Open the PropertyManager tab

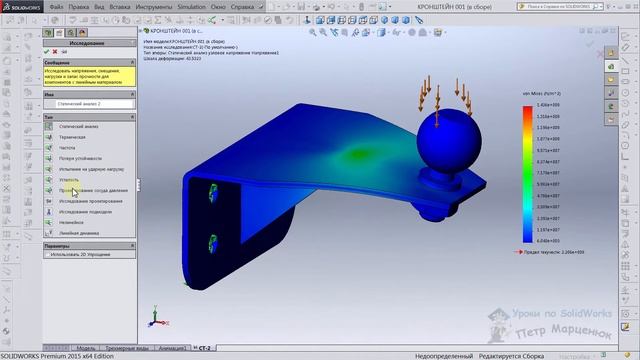(60, 33)
